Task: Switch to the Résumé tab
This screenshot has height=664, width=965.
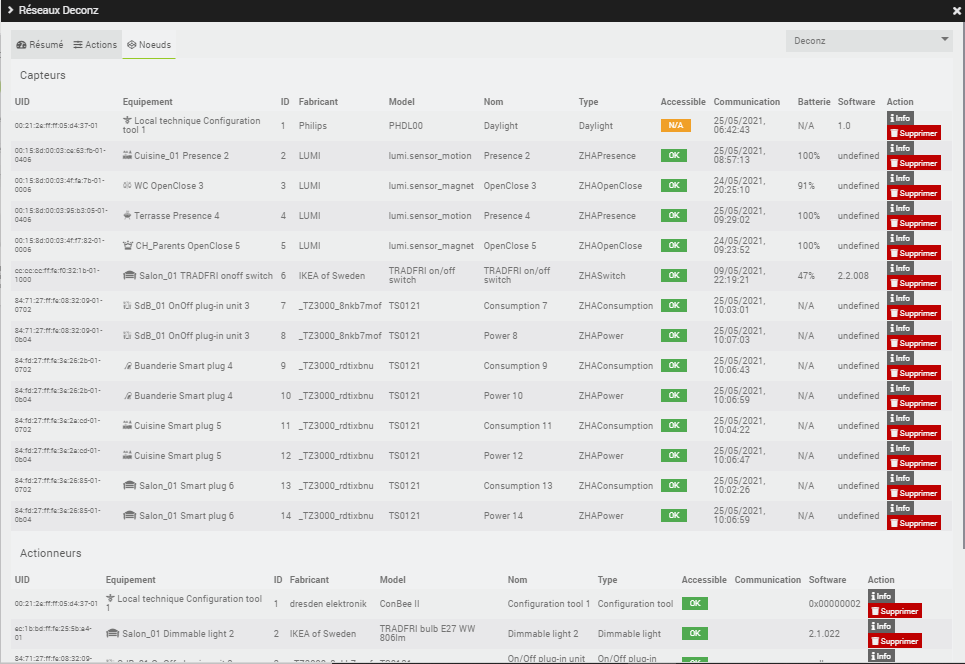Action: click(x=40, y=45)
